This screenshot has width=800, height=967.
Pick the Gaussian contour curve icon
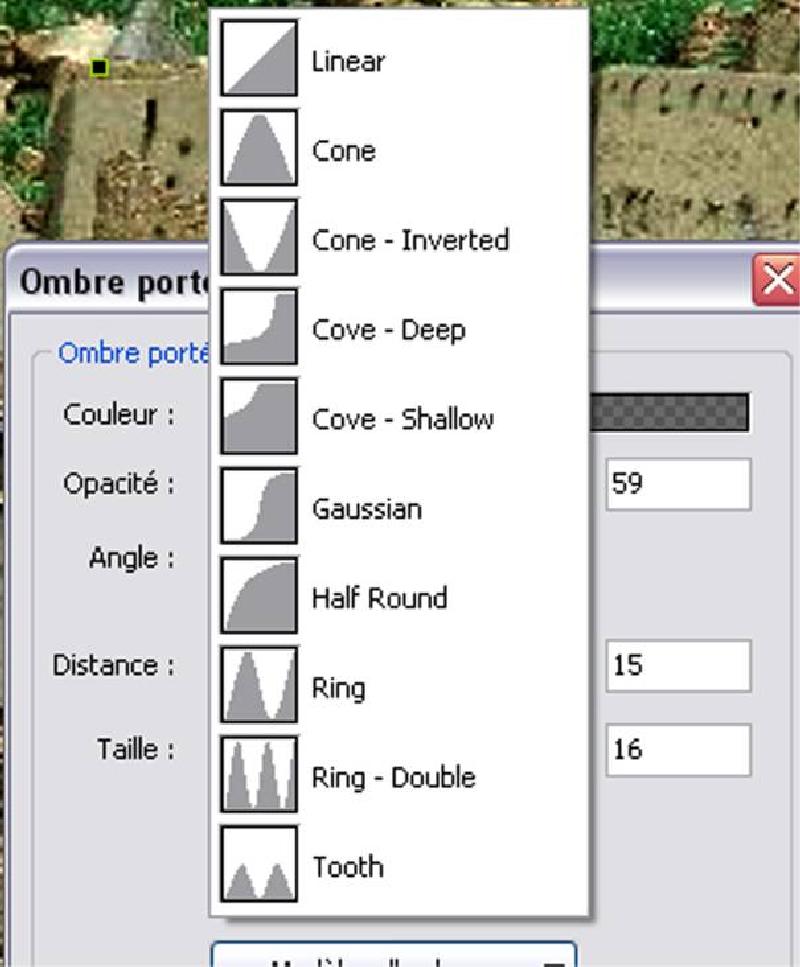259,505
